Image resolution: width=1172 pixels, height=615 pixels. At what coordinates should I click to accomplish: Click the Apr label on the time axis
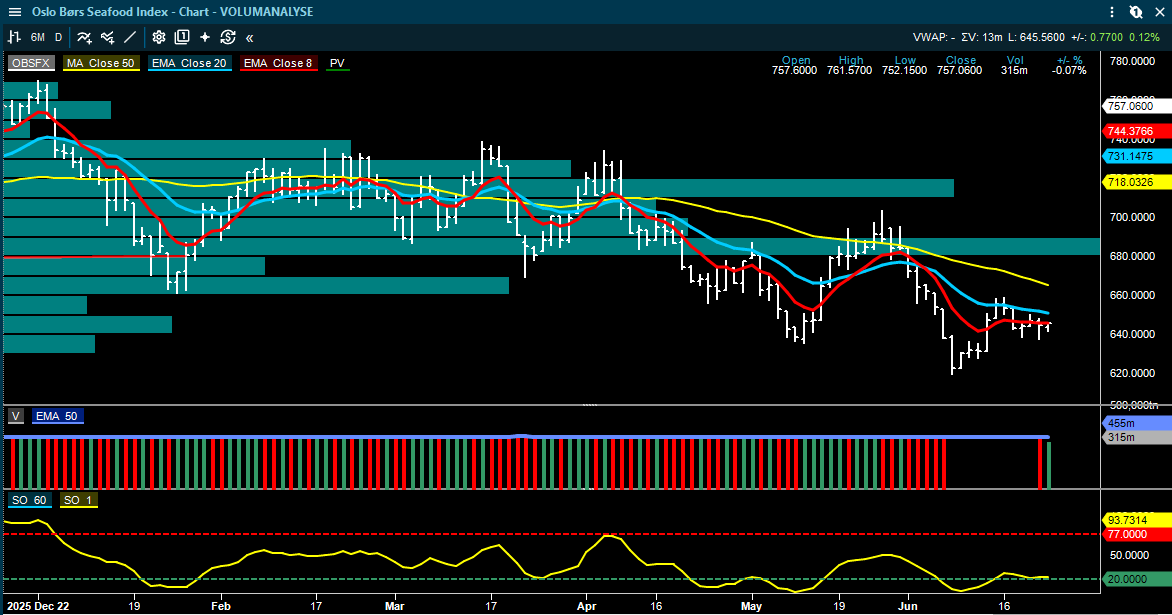pos(587,606)
